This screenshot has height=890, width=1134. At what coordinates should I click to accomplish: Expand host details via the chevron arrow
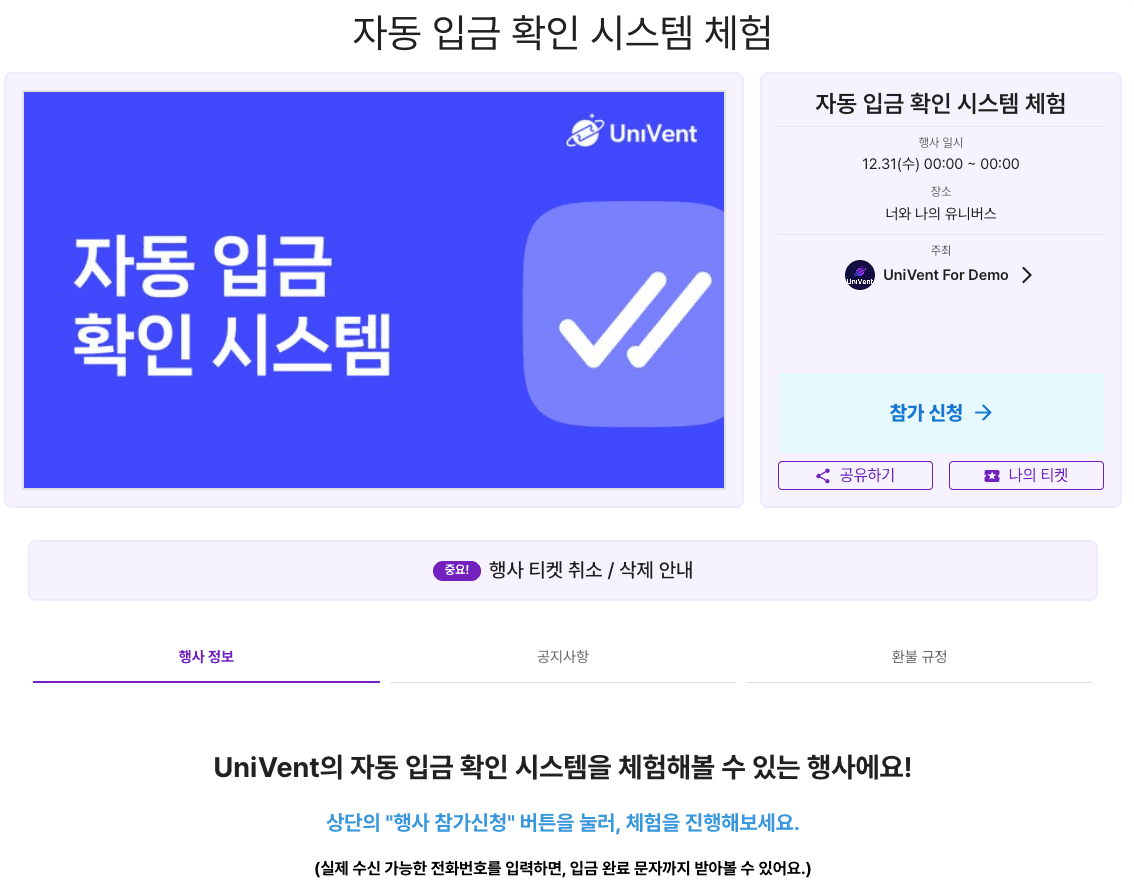(x=1026, y=275)
